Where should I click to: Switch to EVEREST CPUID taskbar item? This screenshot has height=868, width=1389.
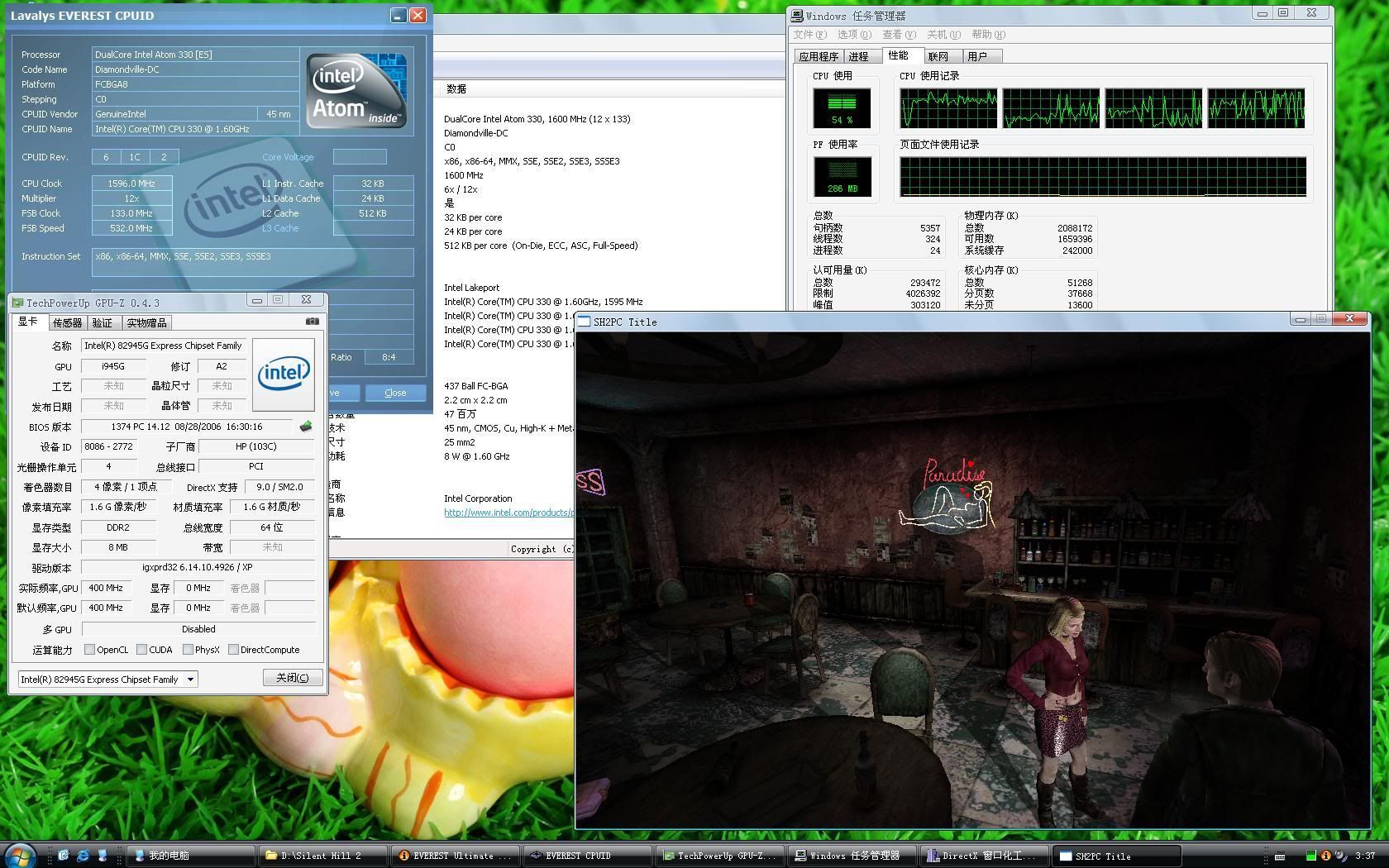[x=588, y=856]
